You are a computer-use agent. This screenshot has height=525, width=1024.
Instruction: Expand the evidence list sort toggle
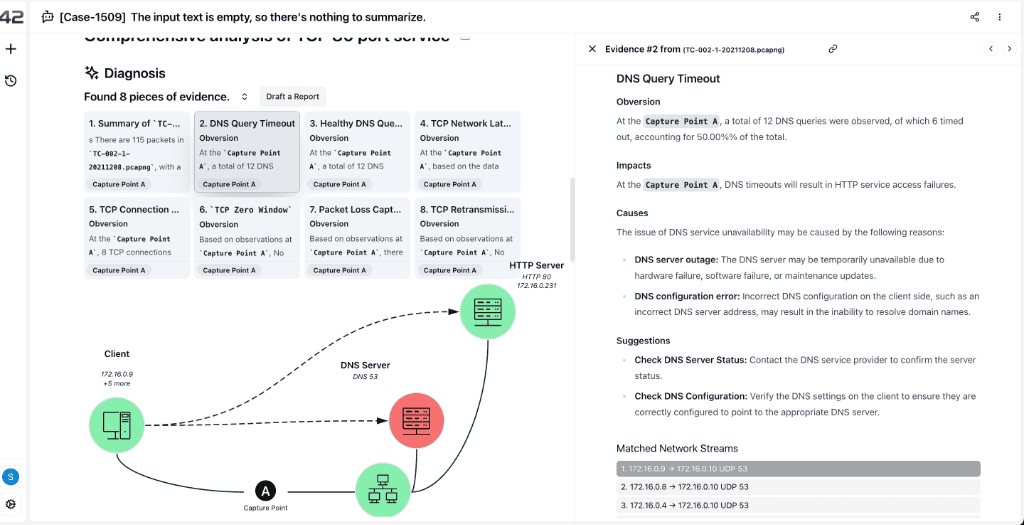[x=244, y=97]
